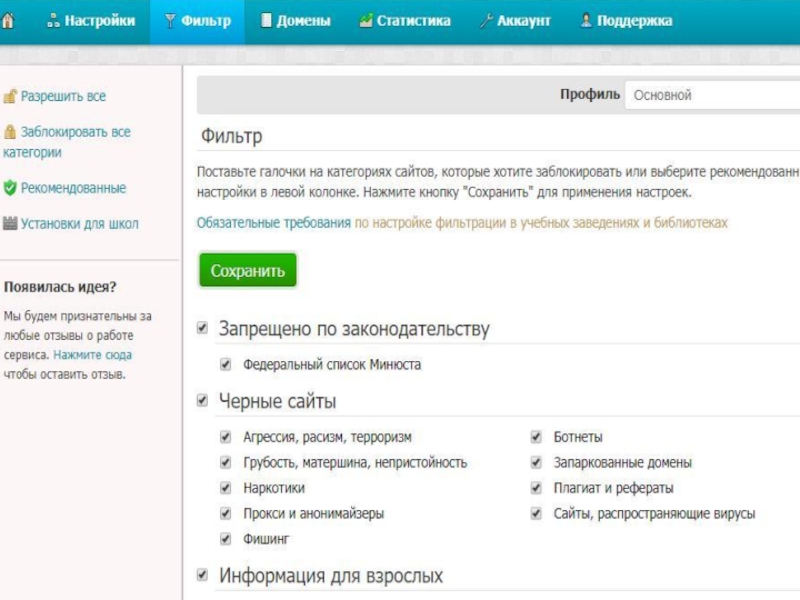The width and height of the screenshot is (800, 600).
Task: Toggle the Ботнеты checkbox
Action: [x=536, y=437]
